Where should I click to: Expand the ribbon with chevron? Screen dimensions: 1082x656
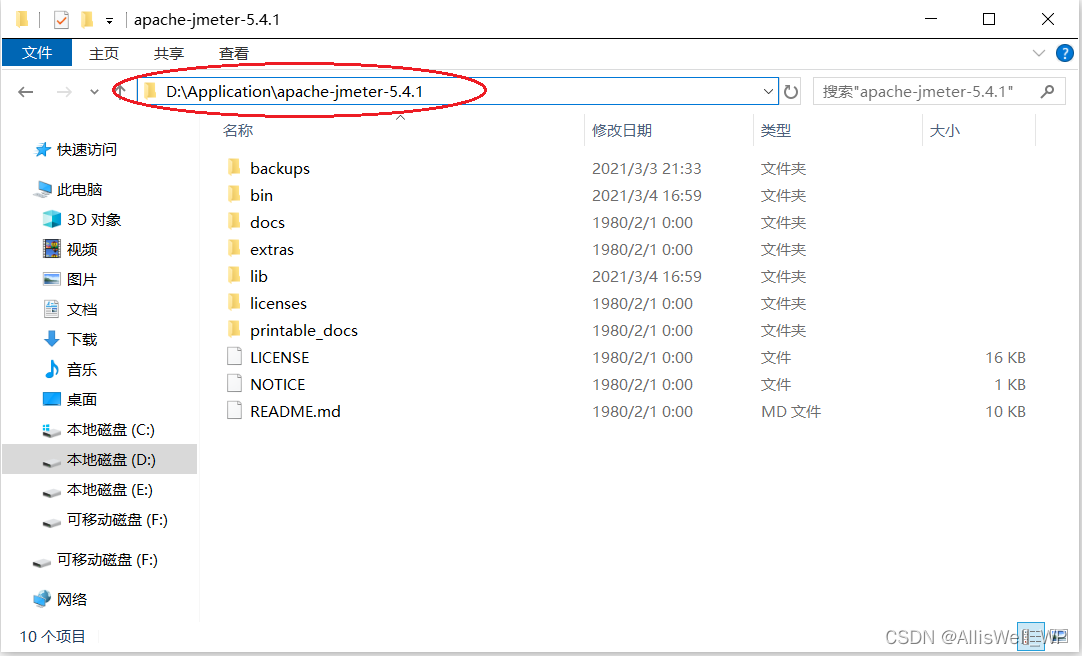click(x=1039, y=53)
